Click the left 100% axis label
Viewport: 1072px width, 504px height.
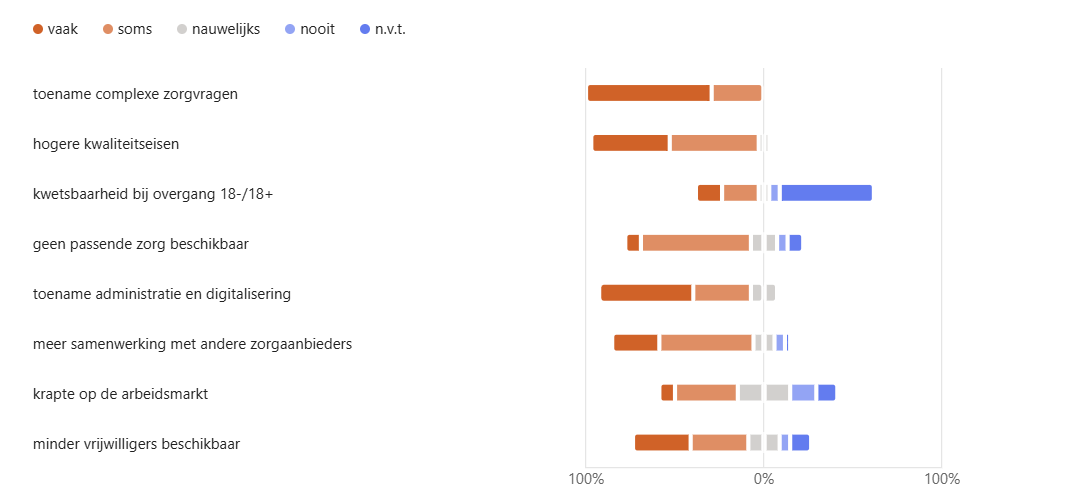[x=585, y=479]
